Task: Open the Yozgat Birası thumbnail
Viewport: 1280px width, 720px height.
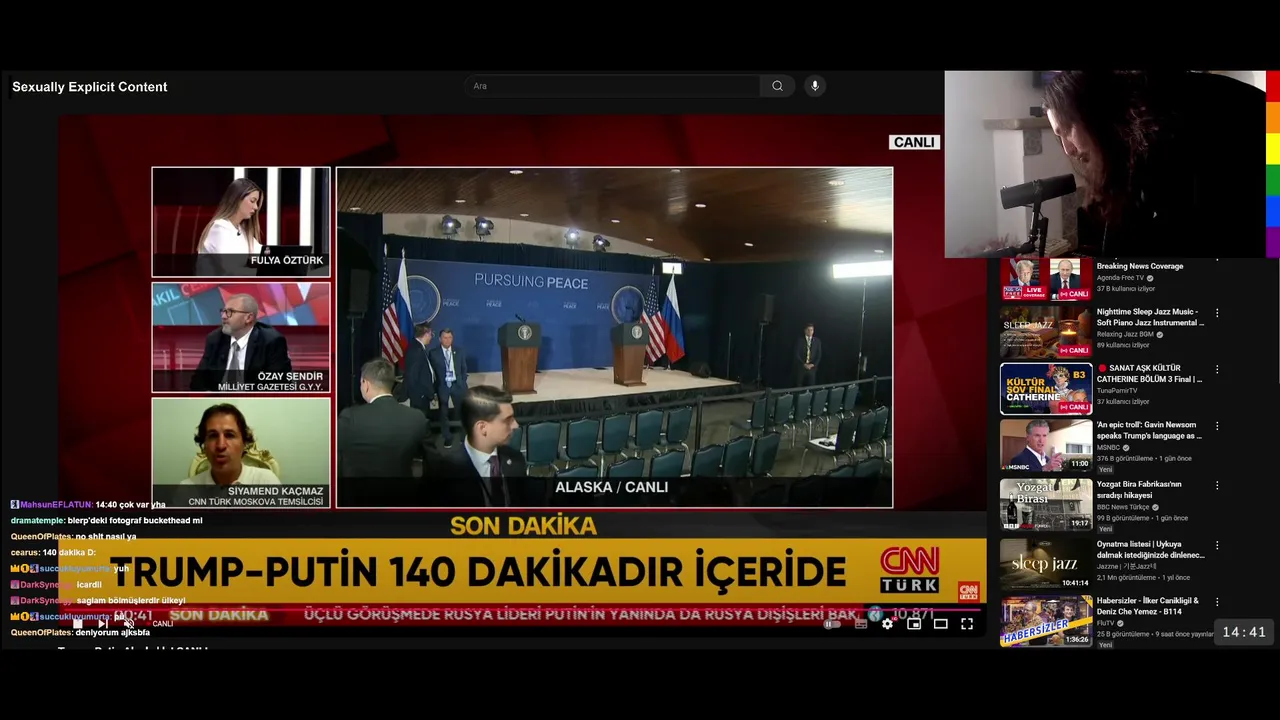Action: (1046, 504)
